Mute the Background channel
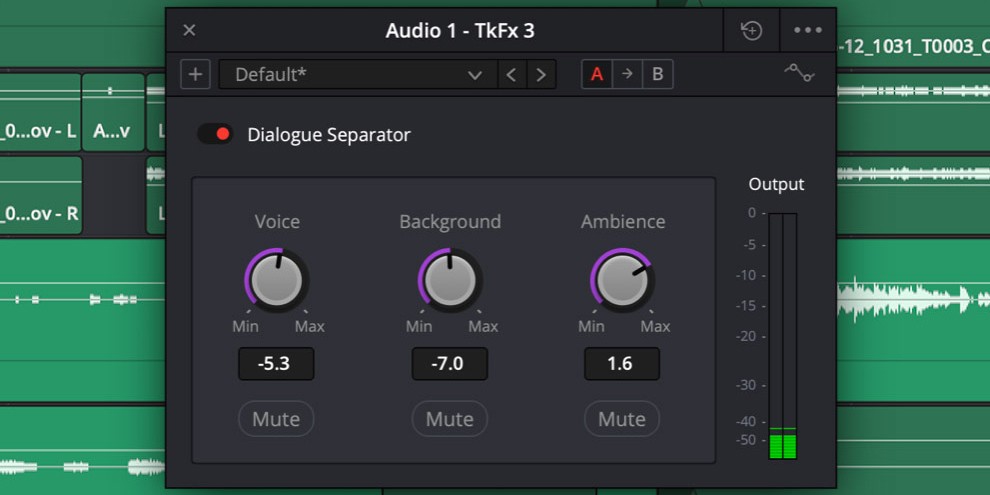This screenshot has height=495, width=990. click(x=449, y=419)
